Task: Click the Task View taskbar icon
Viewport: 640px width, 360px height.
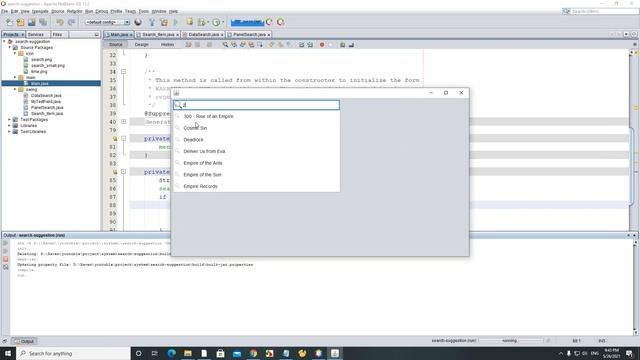Action: pyautogui.click(x=155, y=353)
